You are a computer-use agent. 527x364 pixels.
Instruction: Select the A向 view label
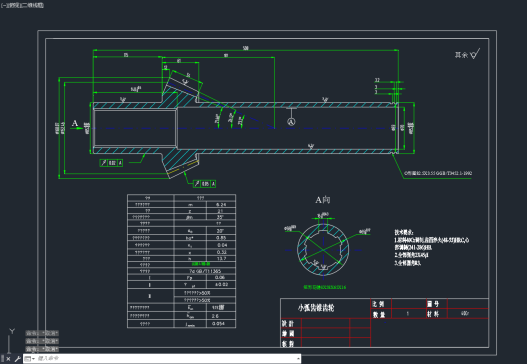[323, 200]
